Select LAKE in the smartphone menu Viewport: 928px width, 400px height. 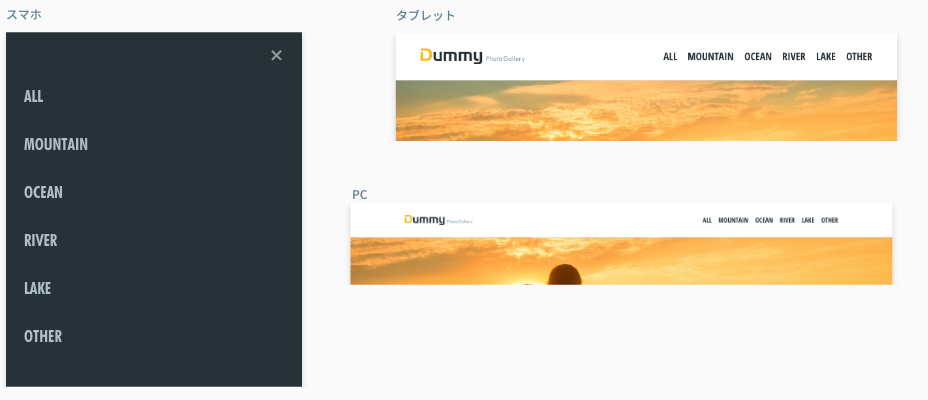point(38,288)
